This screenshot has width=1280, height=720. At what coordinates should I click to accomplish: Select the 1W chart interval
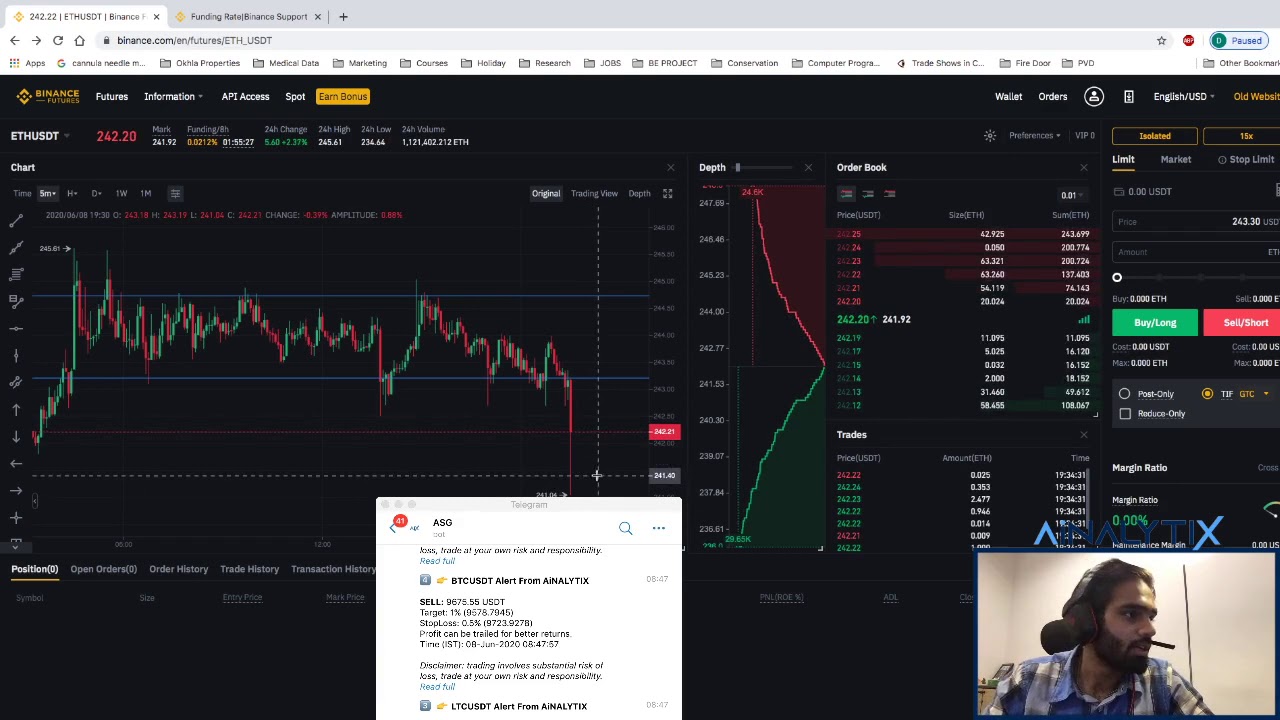point(121,193)
